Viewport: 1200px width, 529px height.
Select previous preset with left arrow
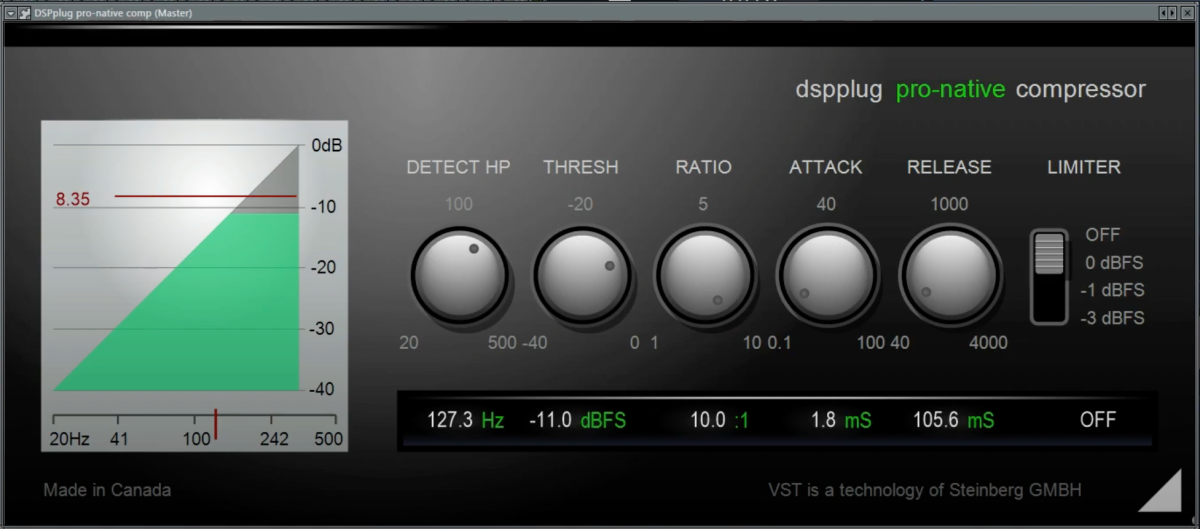[1162, 13]
